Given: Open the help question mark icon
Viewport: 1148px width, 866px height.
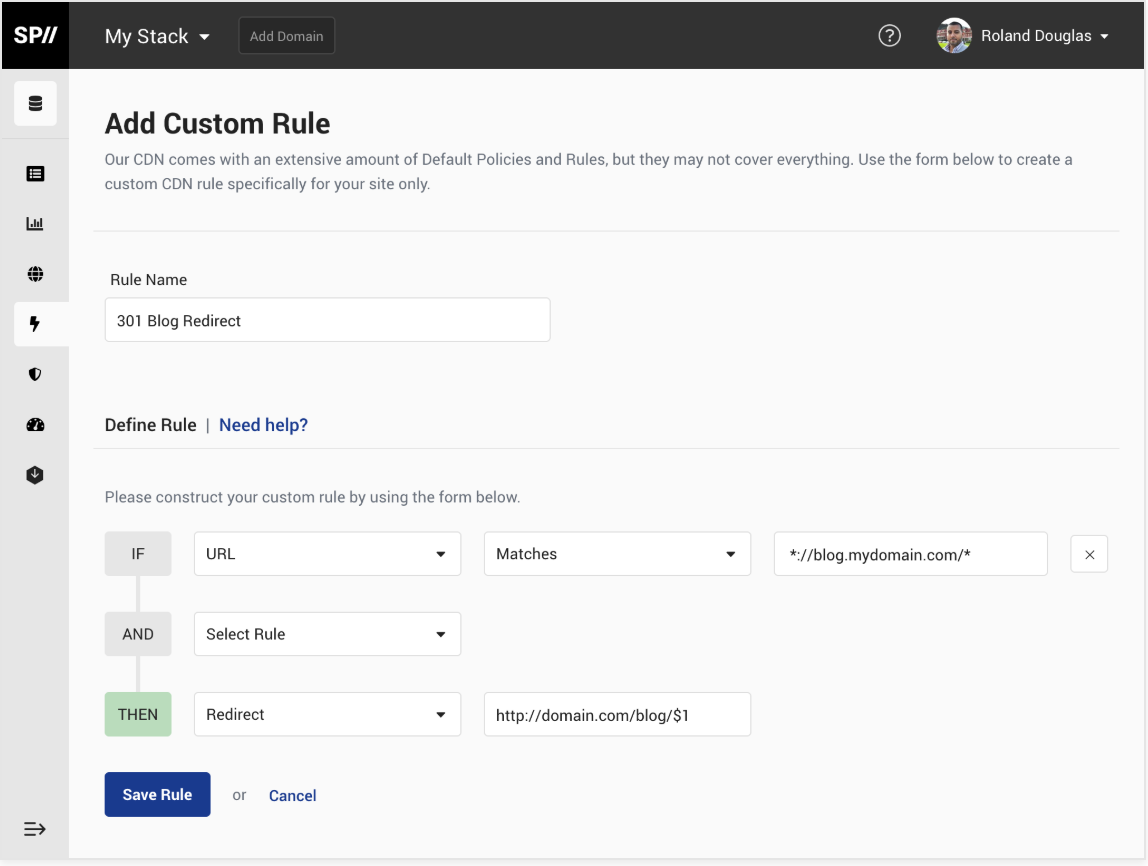Looking at the screenshot, I should pyautogui.click(x=889, y=35).
